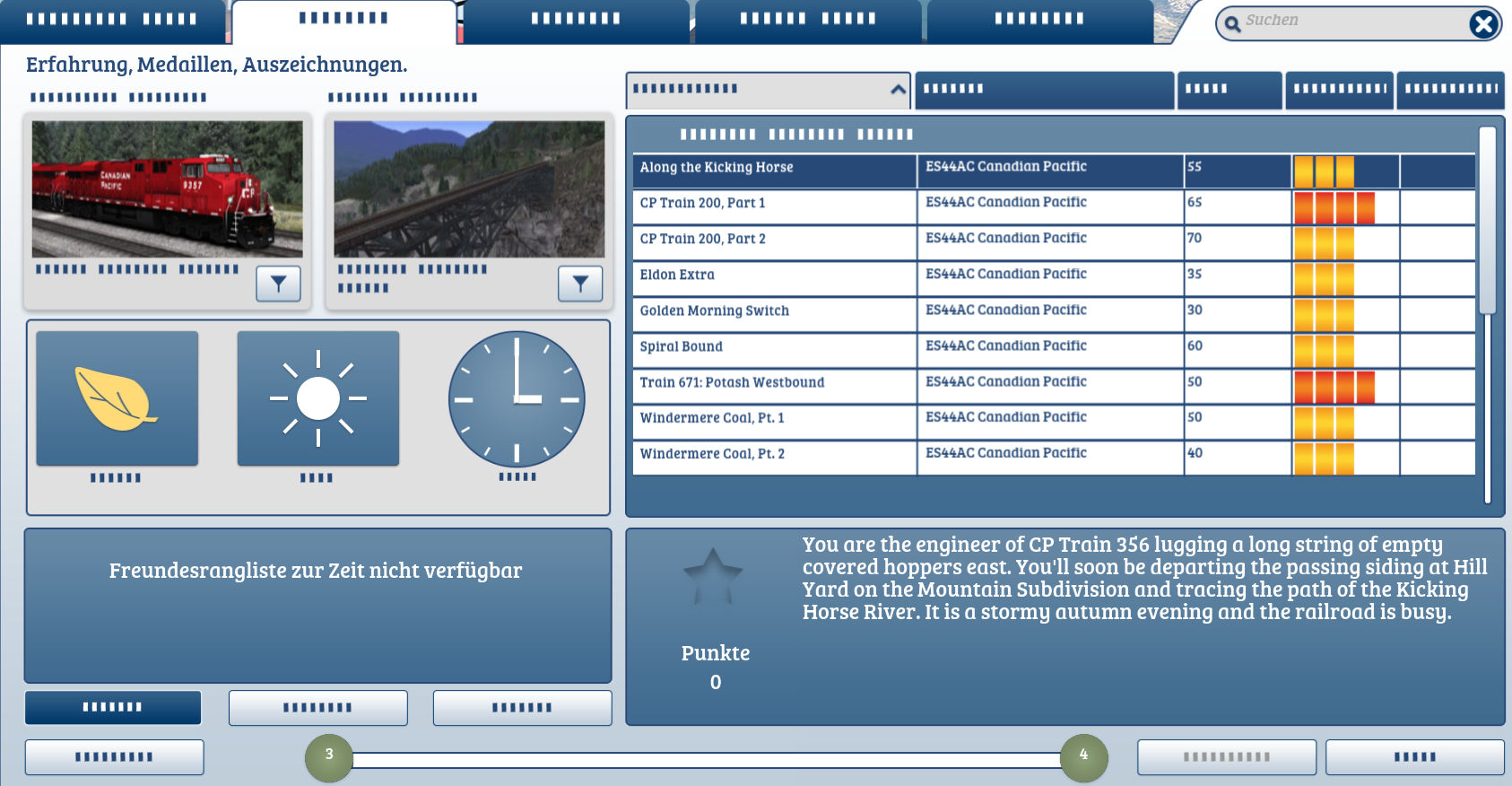
Task: Click the analog clock time selector
Action: [x=517, y=399]
